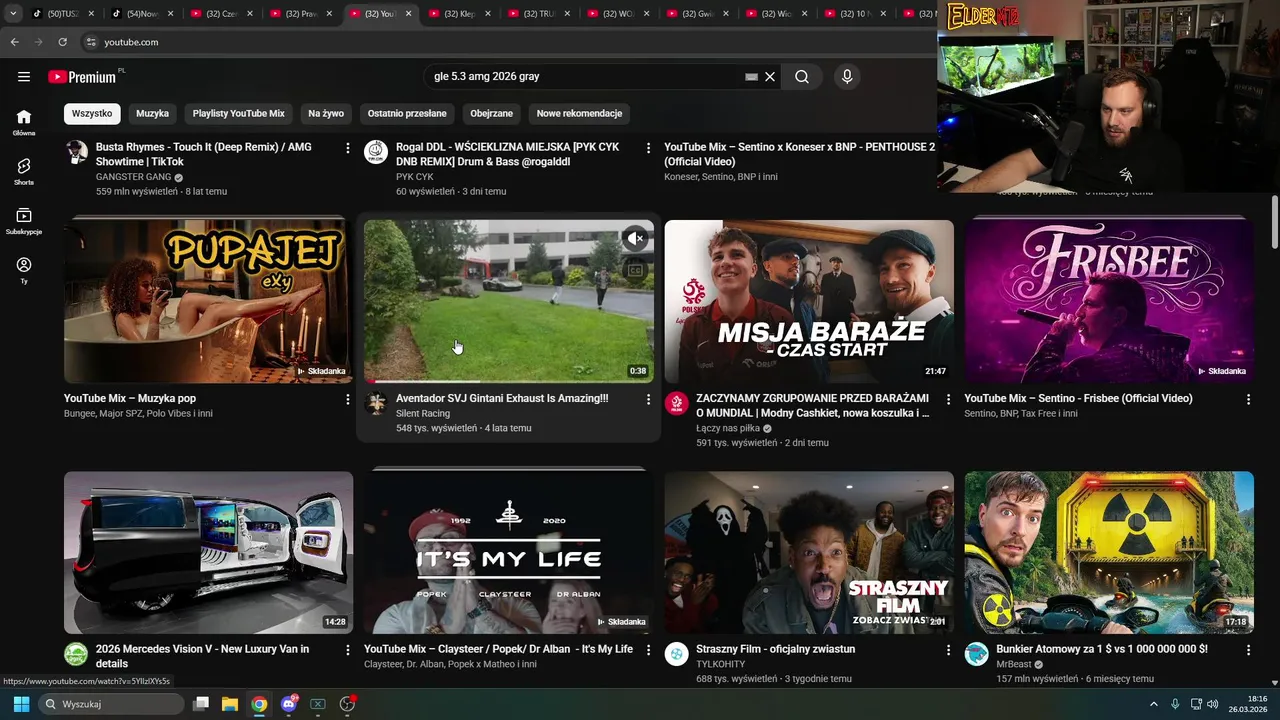Screen dimensions: 1280x720
Task: Open Shorts in the left sidebar
Action: tap(24, 172)
